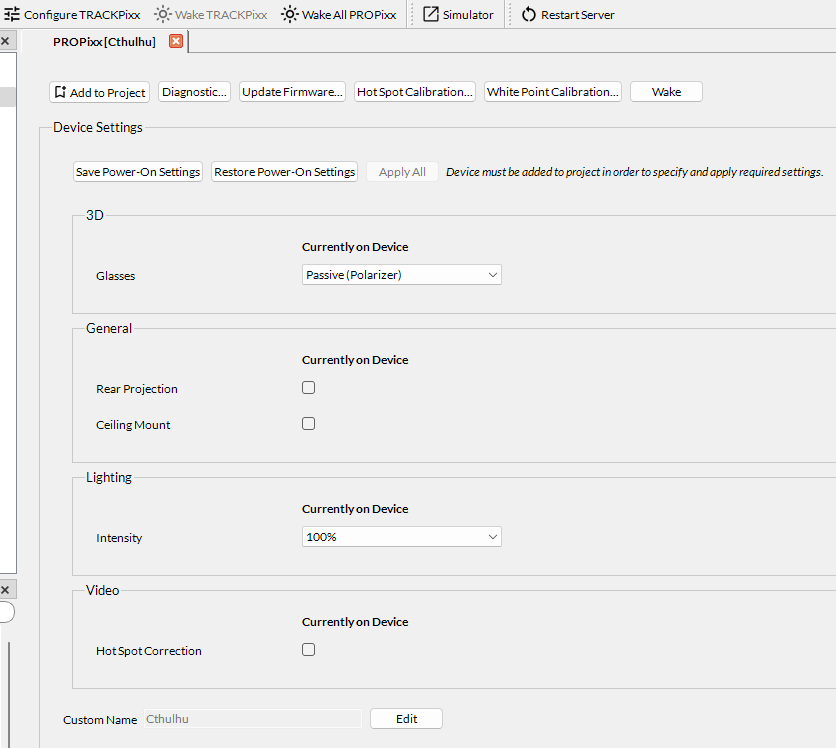Click the Wake All PROPixx sun icon
836x748 pixels.
pos(289,15)
